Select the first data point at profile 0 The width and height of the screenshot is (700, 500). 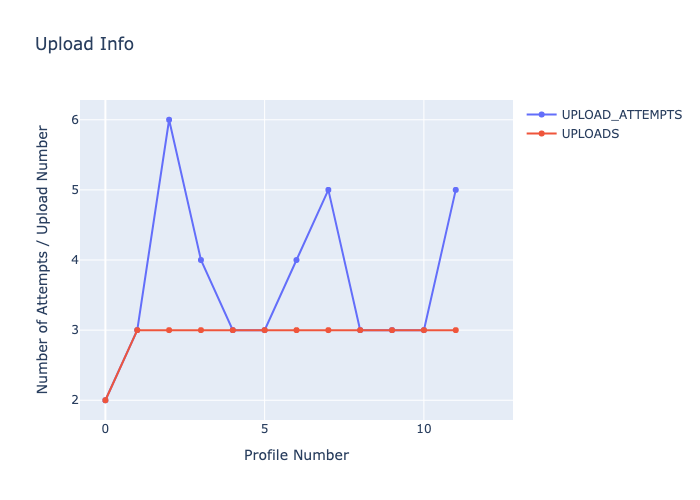point(105,400)
